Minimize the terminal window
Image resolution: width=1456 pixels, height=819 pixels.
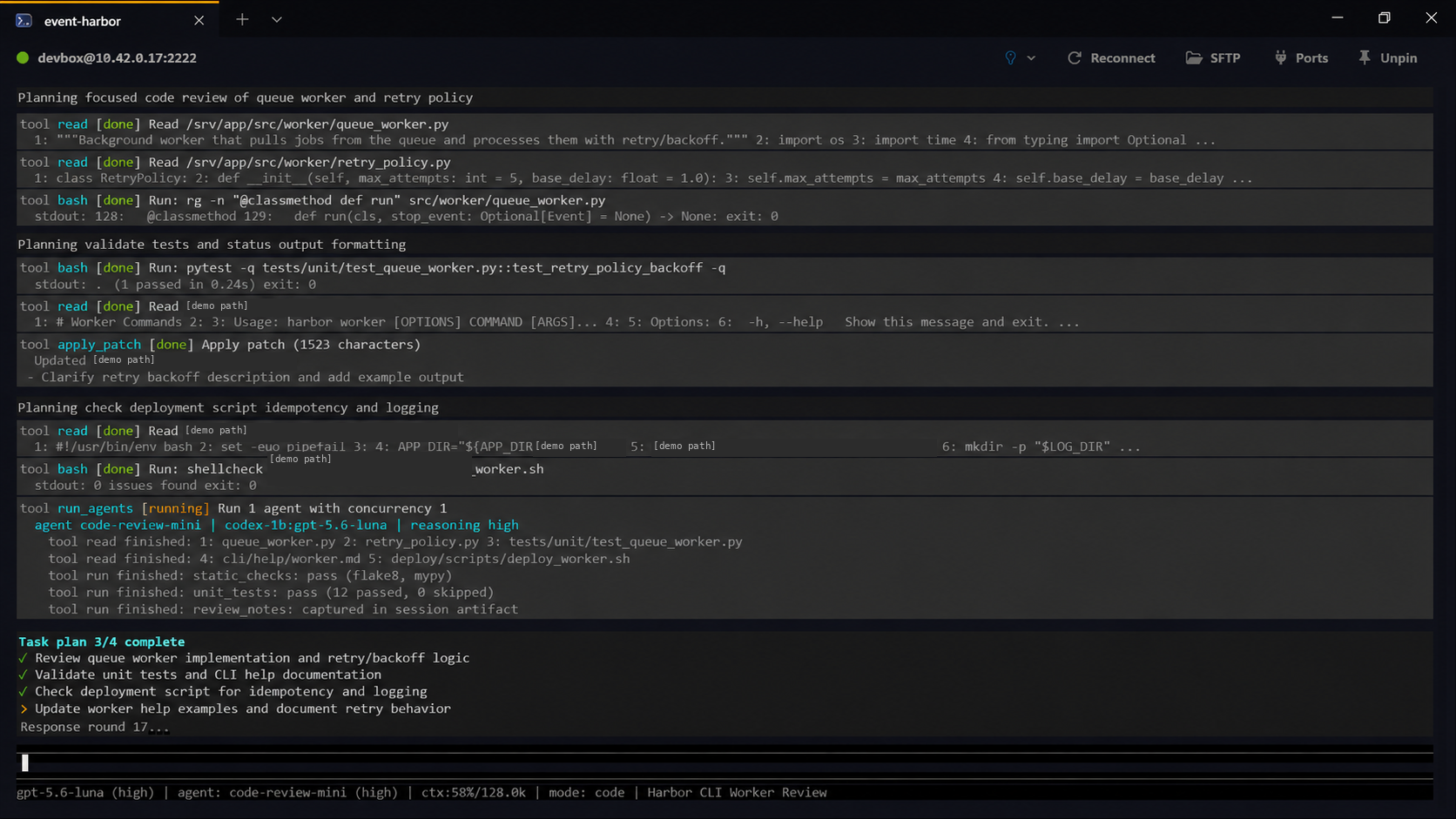(1338, 17)
